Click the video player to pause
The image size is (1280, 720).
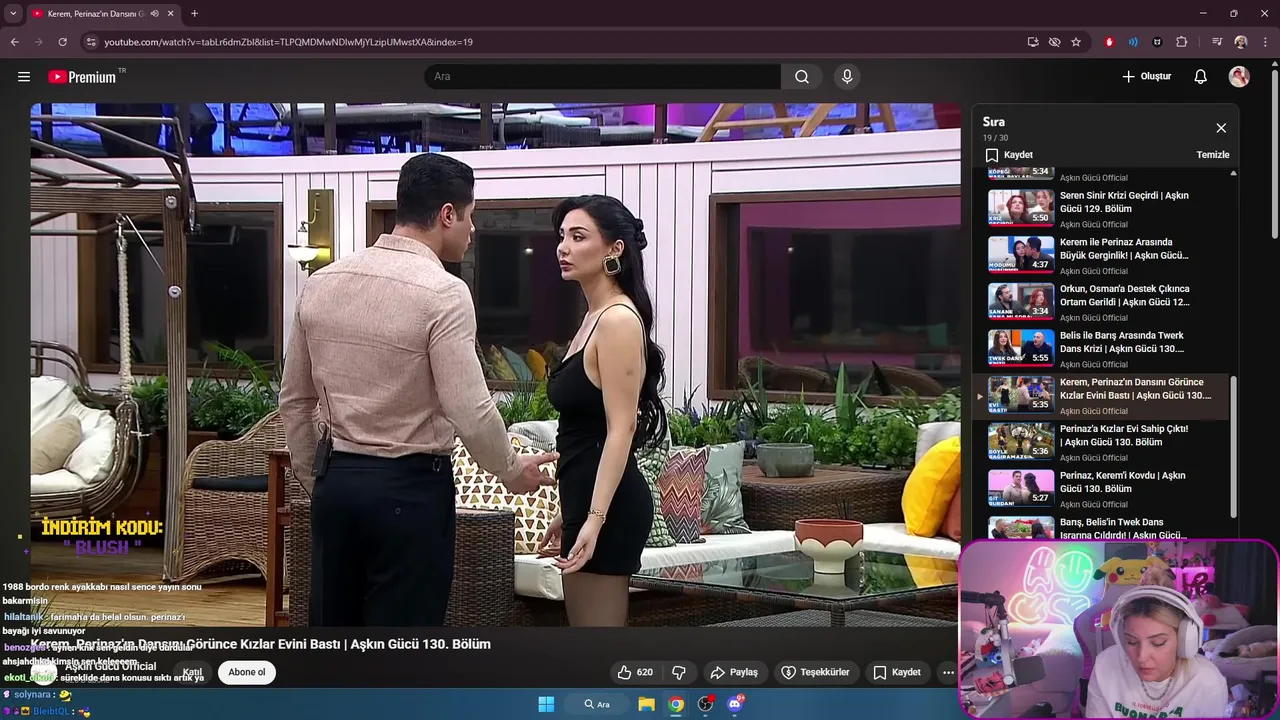[495, 365]
